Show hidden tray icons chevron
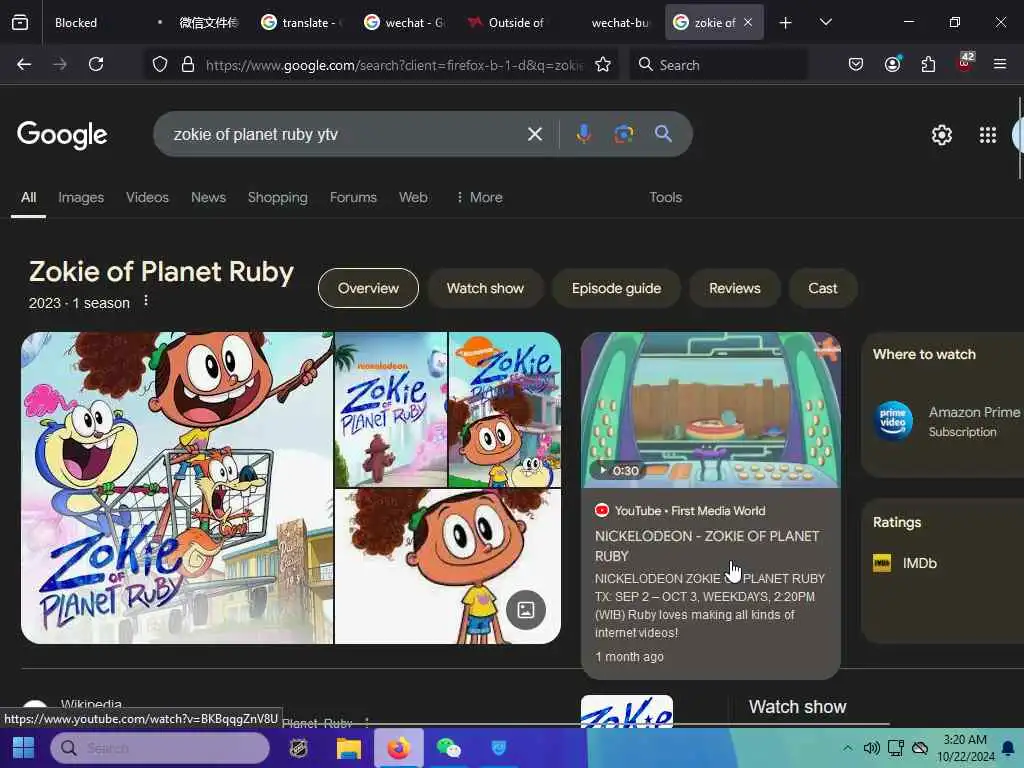 point(847,748)
